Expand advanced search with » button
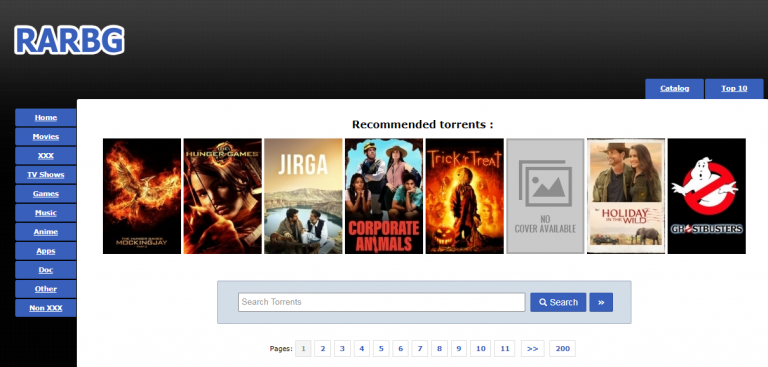Image resolution: width=768 pixels, height=367 pixels. coord(601,302)
